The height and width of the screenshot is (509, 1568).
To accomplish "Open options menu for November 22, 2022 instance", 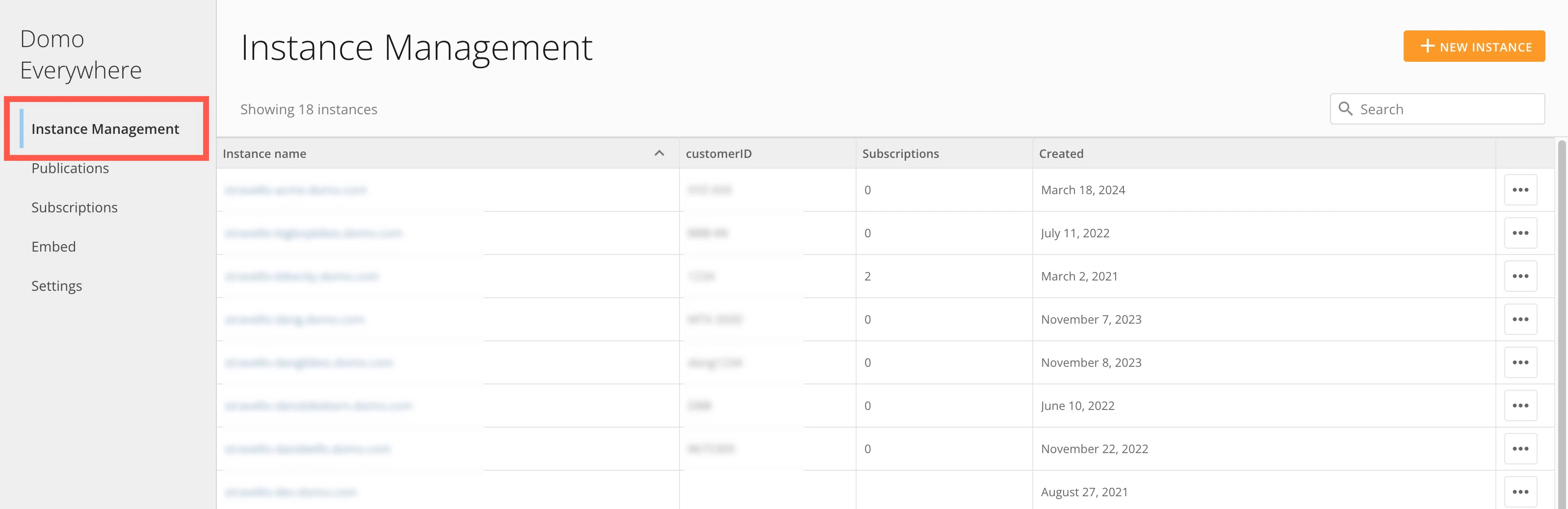I will [x=1520, y=449].
